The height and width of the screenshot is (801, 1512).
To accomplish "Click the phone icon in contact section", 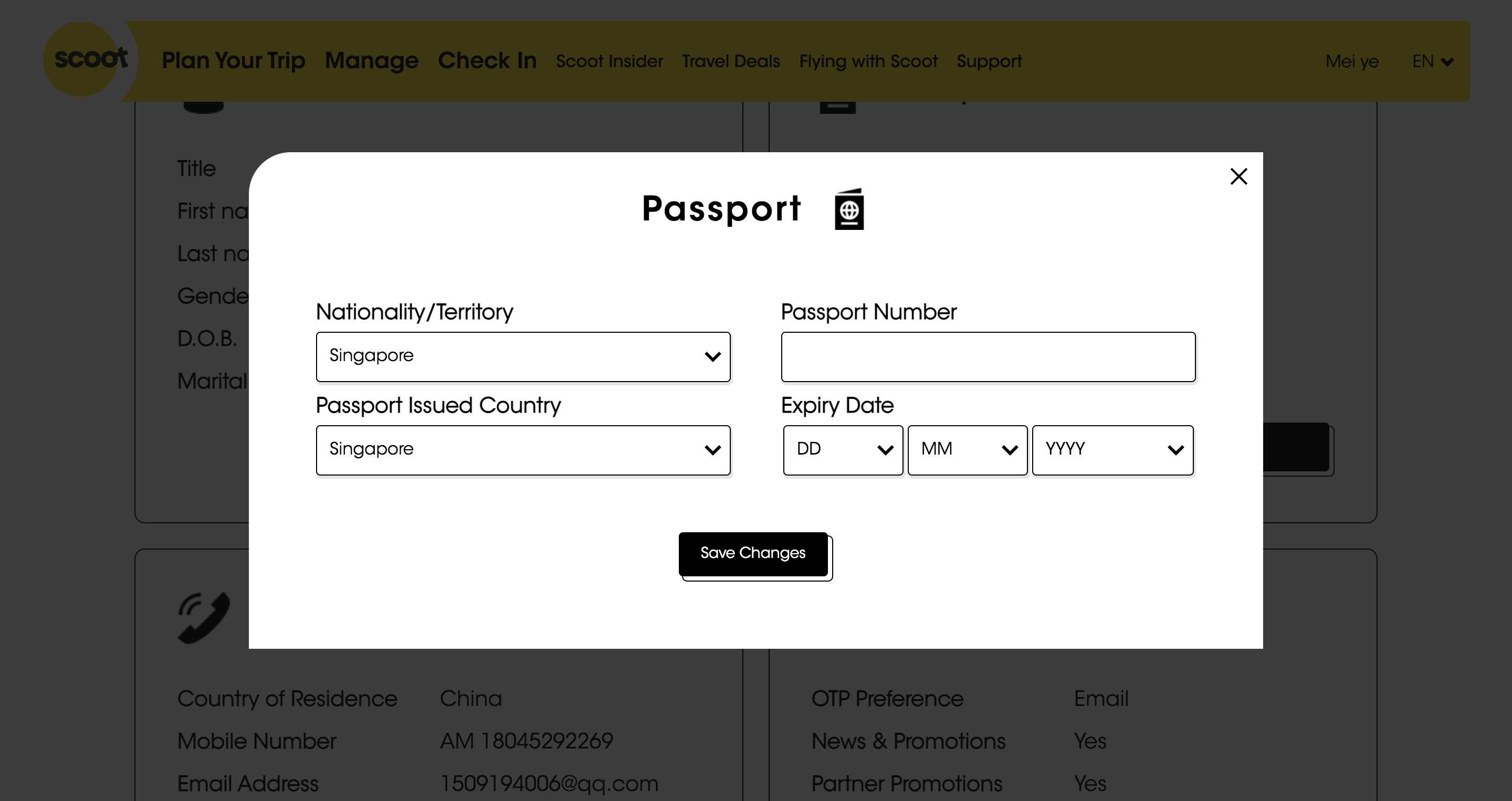I will [x=204, y=617].
